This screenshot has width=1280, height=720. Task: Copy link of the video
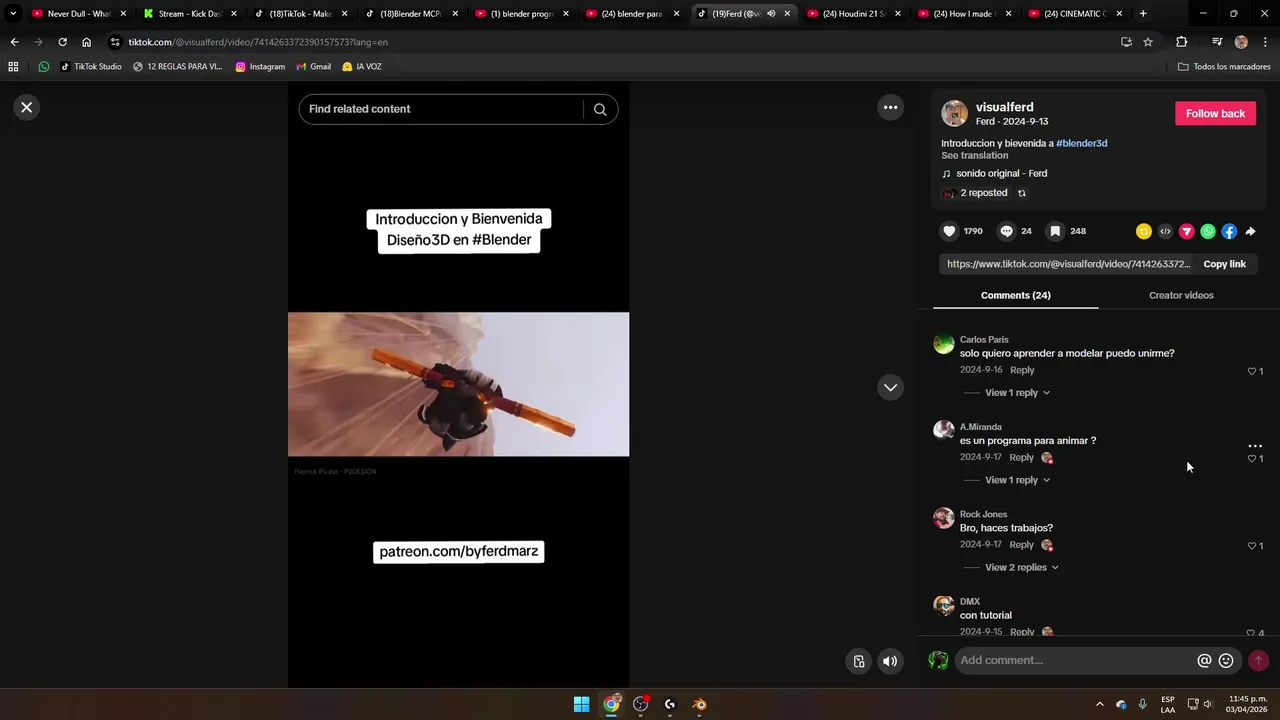1224,264
